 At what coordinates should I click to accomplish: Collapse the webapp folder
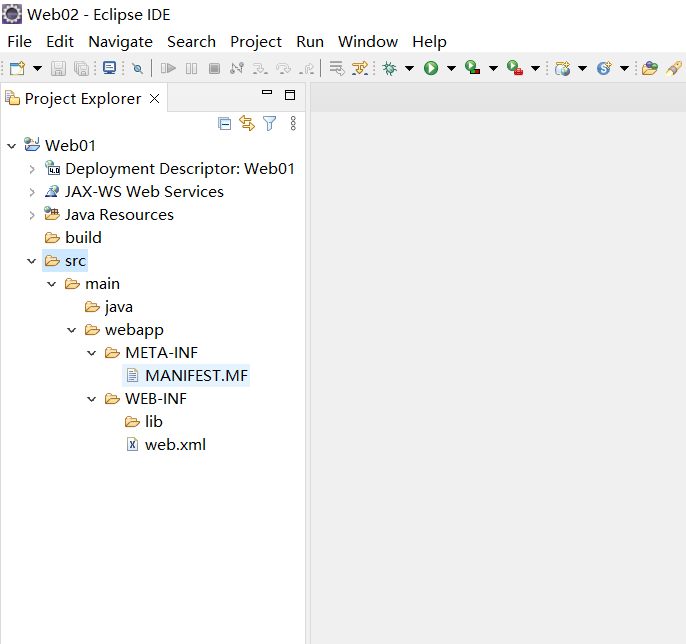pyautogui.click(x=72, y=330)
